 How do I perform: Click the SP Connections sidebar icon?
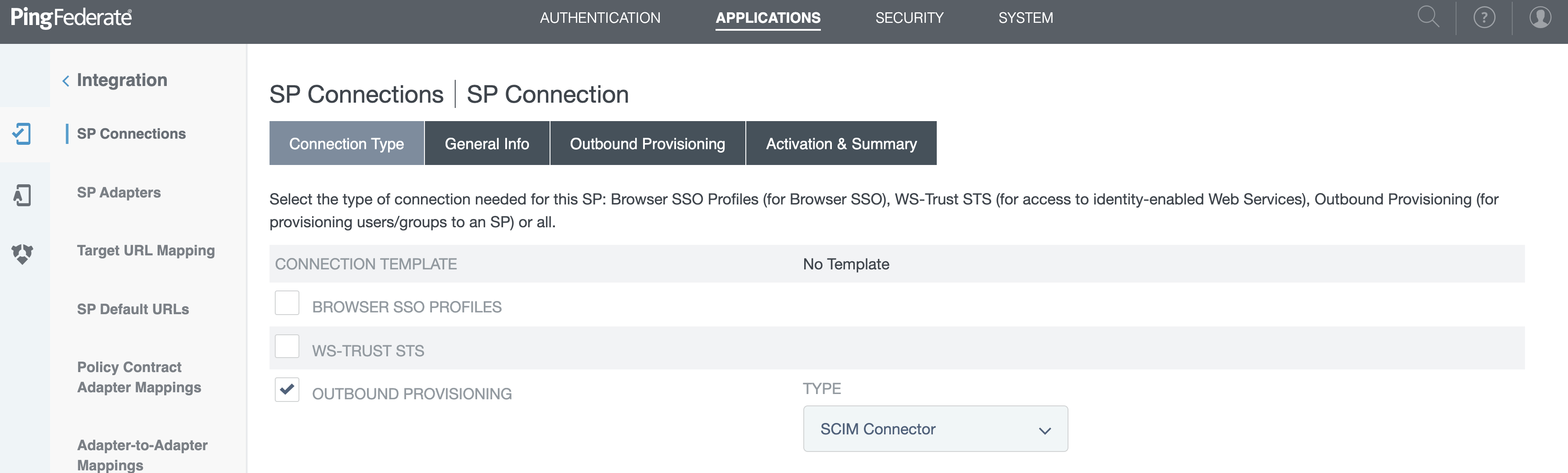pyautogui.click(x=22, y=134)
